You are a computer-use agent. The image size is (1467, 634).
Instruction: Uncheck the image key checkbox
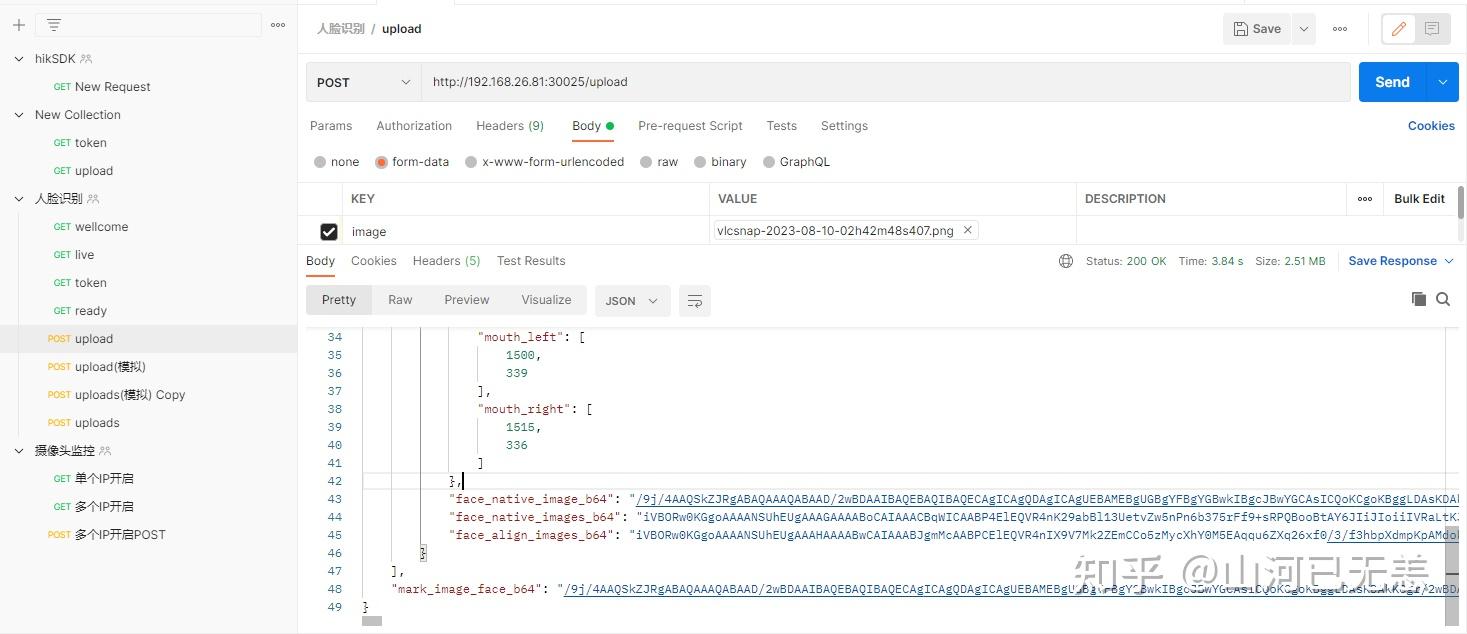(x=328, y=232)
